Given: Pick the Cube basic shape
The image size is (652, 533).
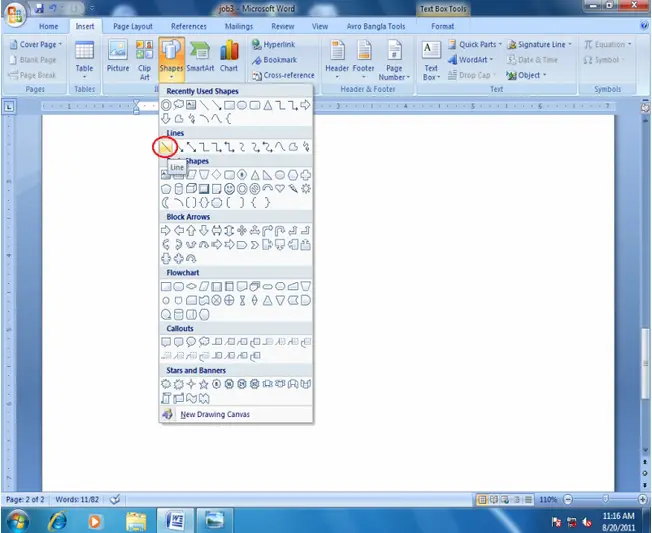Looking at the screenshot, I should coord(191,189).
